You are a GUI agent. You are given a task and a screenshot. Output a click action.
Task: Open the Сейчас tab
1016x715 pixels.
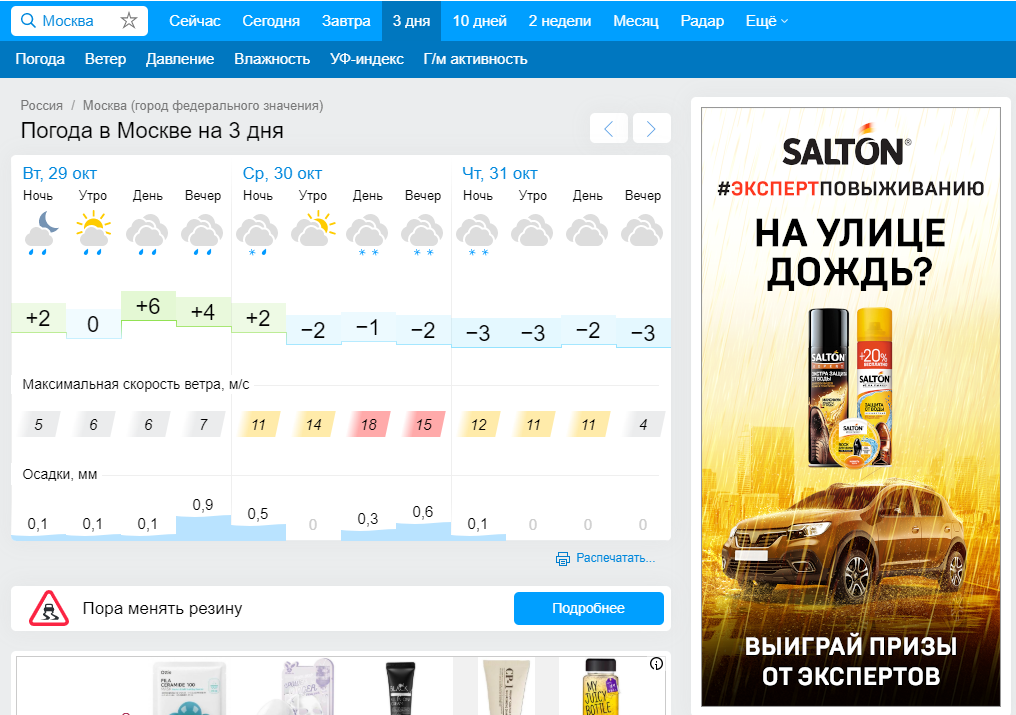tap(195, 21)
